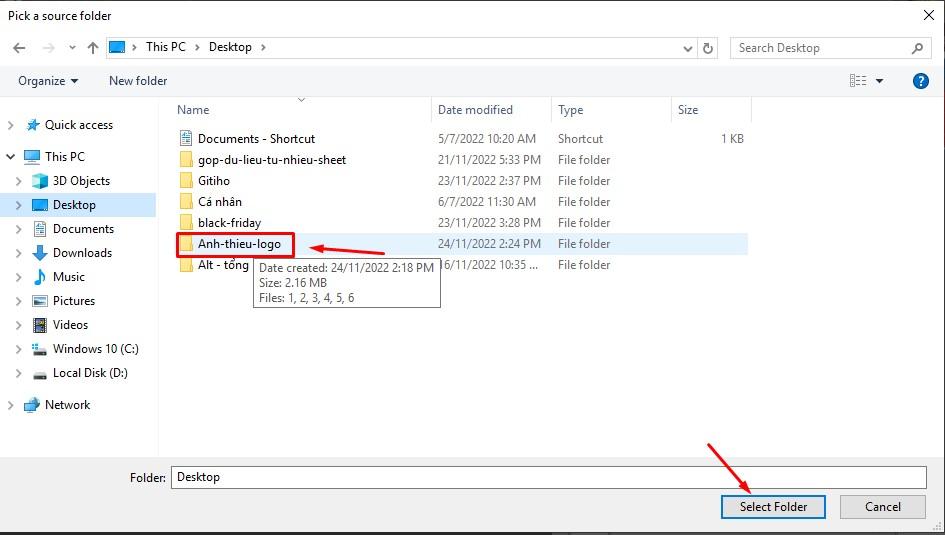Screen dimensions: 945x535
Task: Expand Quick access in navigation pane
Action: point(10,125)
